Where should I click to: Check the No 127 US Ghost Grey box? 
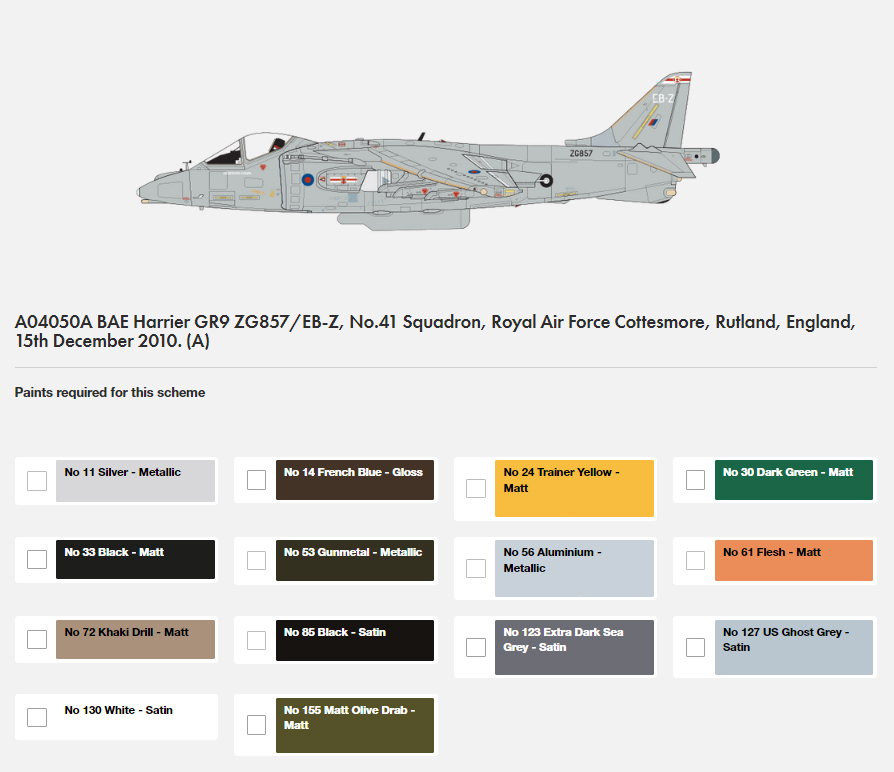pyautogui.click(x=696, y=647)
